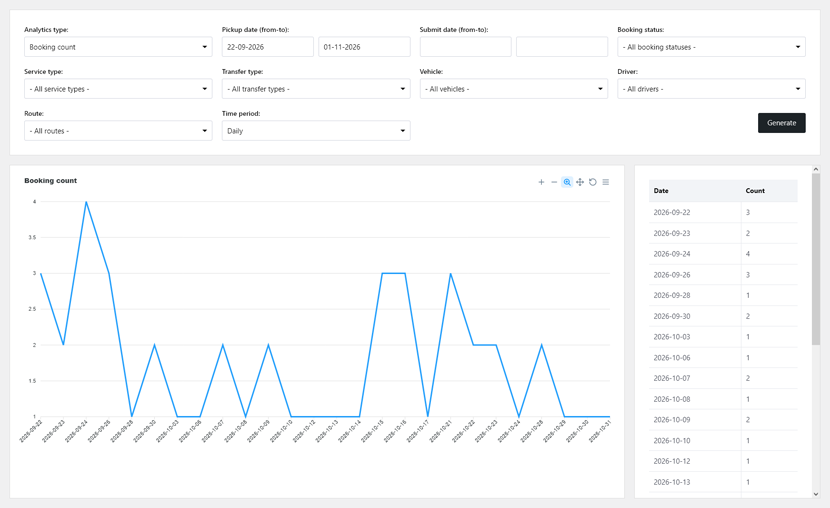830x508 pixels.
Task: Expand the Transfer type dropdown
Action: tap(316, 89)
